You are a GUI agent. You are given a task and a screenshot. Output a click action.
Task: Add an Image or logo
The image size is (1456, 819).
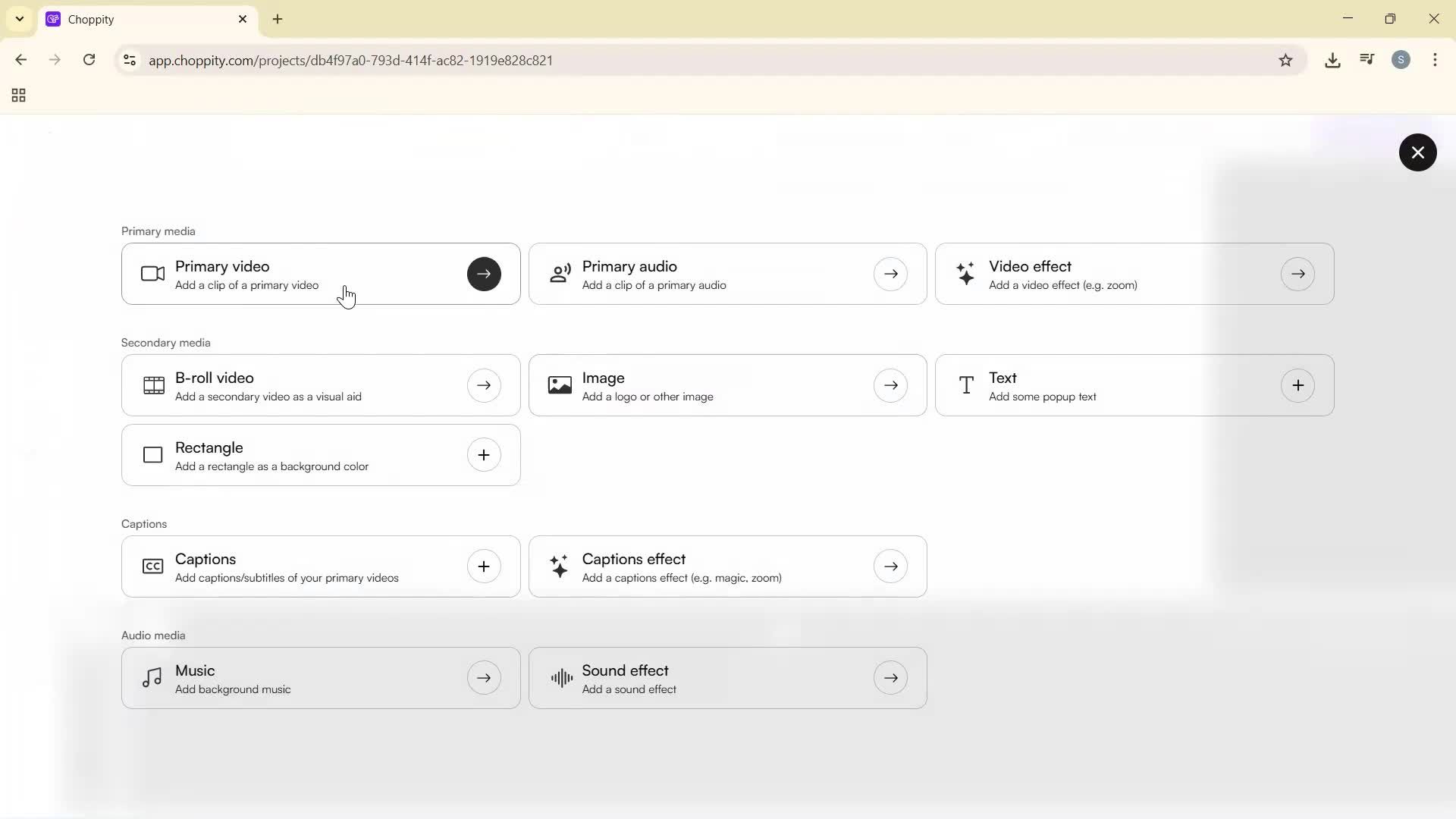[727, 384]
